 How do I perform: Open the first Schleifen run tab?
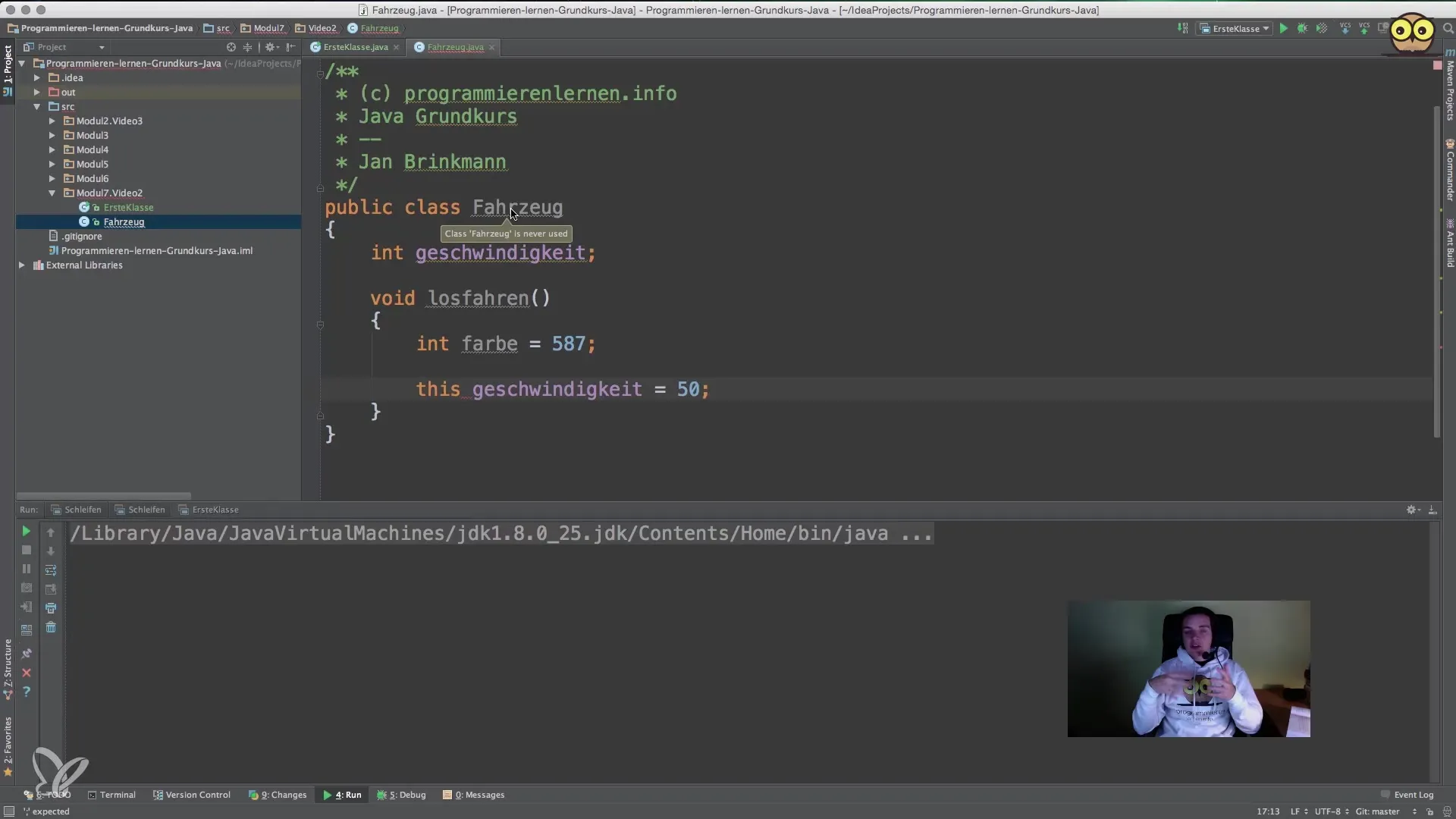click(x=76, y=510)
